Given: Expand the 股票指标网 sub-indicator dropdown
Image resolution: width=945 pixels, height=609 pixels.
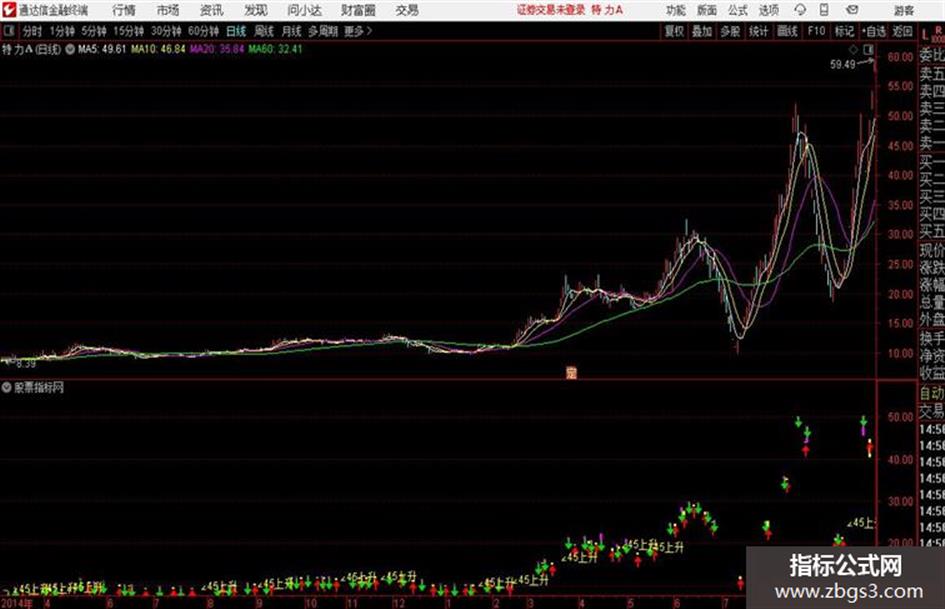Looking at the screenshot, I should tap(7, 388).
